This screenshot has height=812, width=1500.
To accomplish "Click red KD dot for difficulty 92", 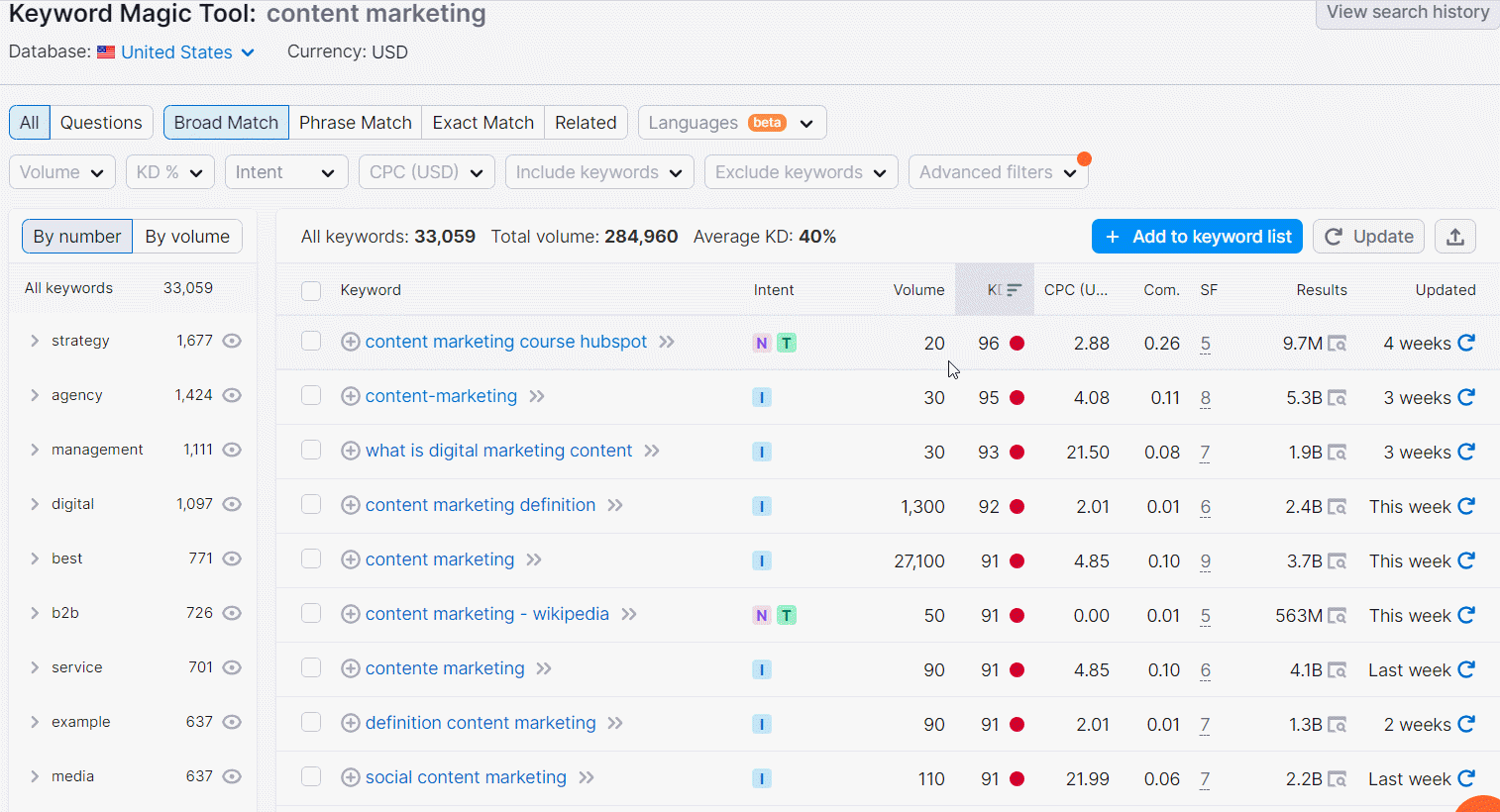I will pyautogui.click(x=1017, y=507).
